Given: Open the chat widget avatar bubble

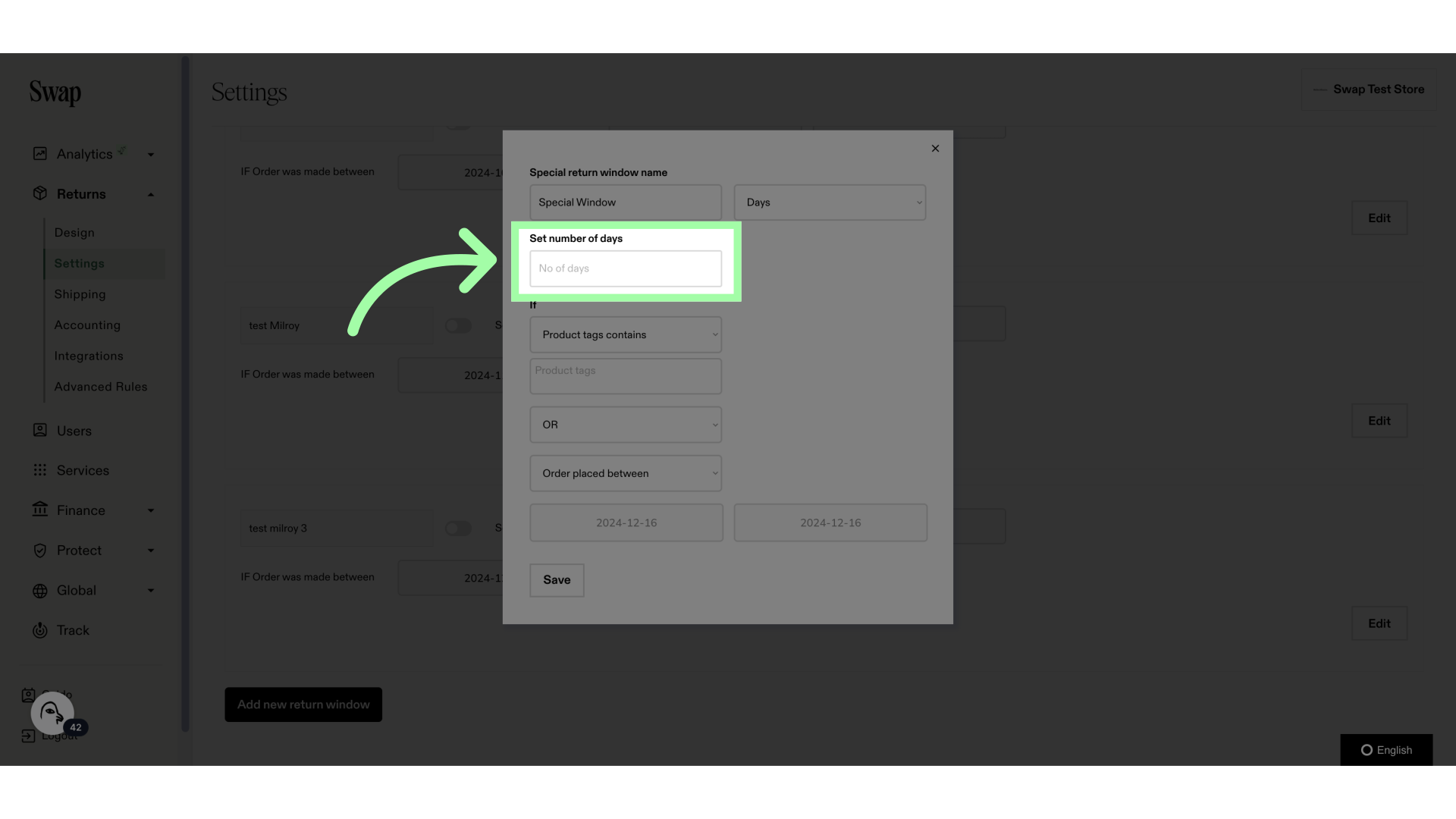Looking at the screenshot, I should tap(52, 713).
